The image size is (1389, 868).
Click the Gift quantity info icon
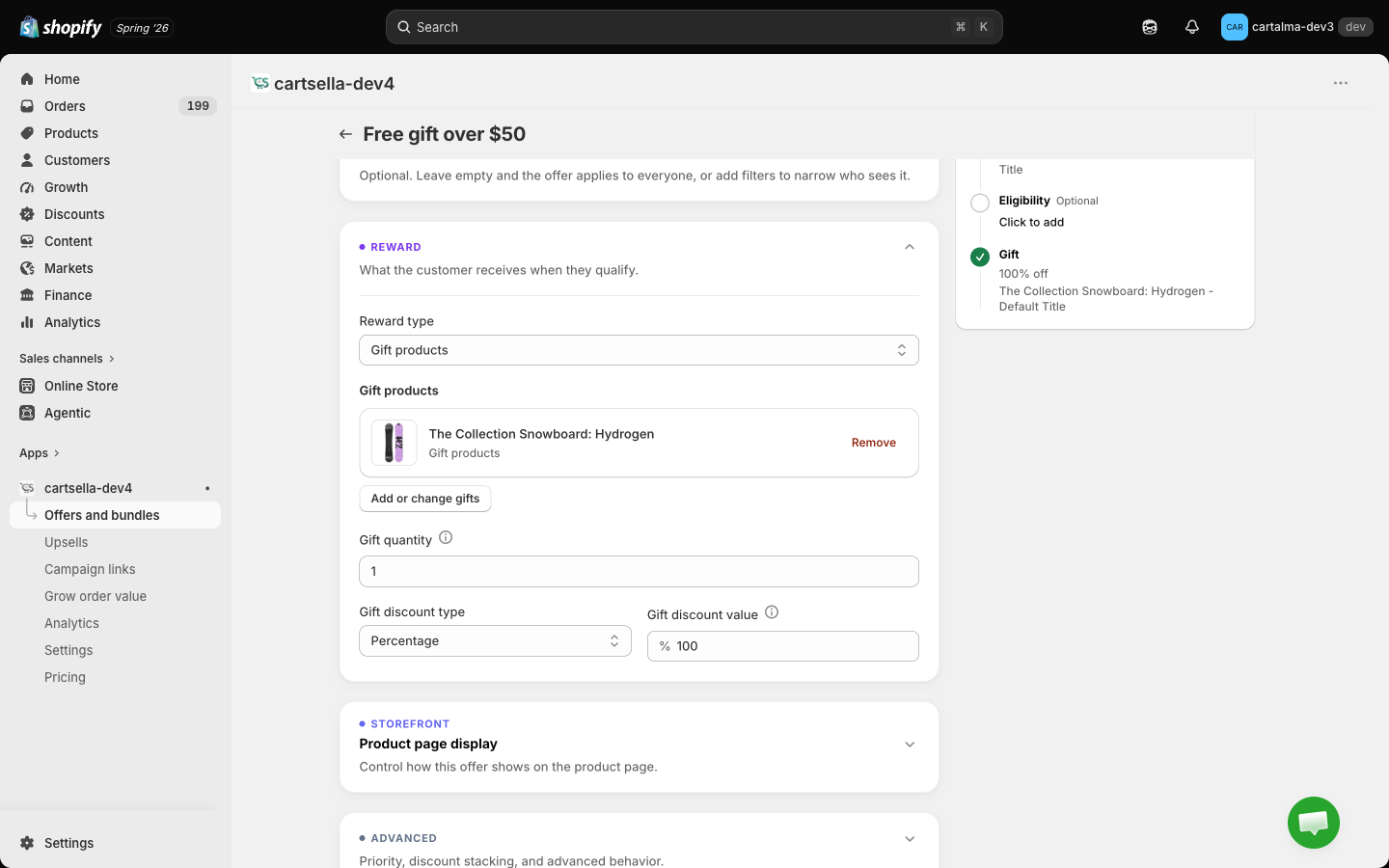[x=446, y=538]
